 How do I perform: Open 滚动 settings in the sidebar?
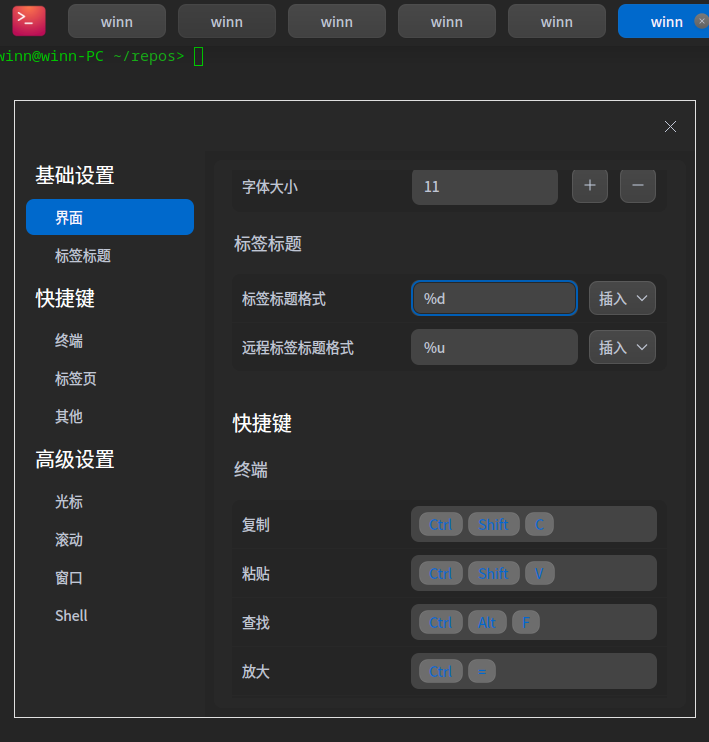pyautogui.click(x=69, y=539)
